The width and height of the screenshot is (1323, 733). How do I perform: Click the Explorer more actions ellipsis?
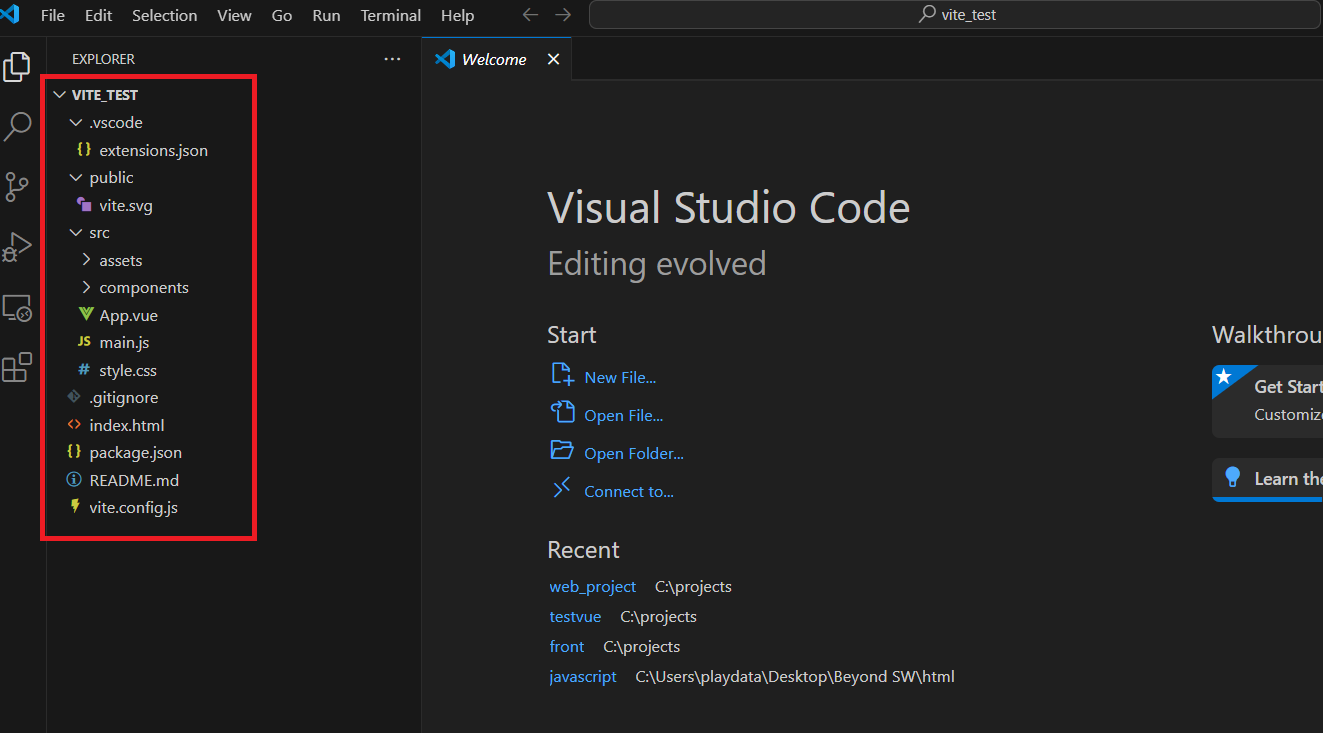(392, 59)
